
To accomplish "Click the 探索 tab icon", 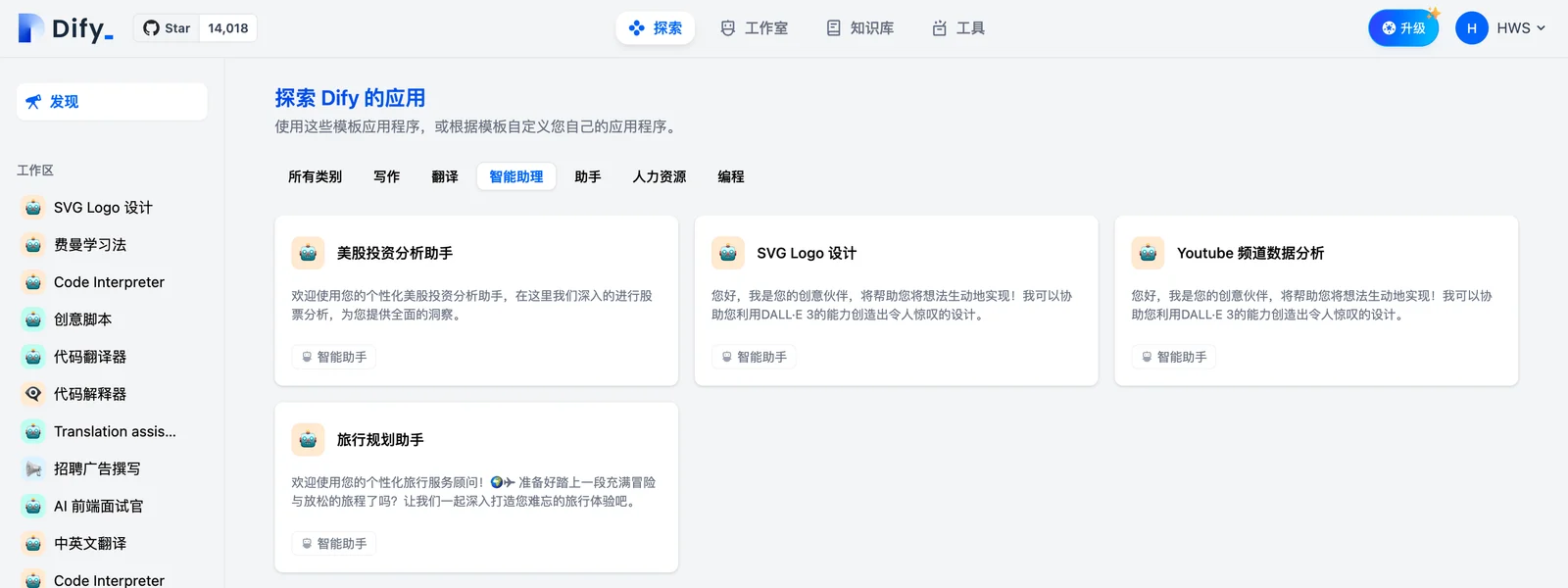I will tap(637, 28).
